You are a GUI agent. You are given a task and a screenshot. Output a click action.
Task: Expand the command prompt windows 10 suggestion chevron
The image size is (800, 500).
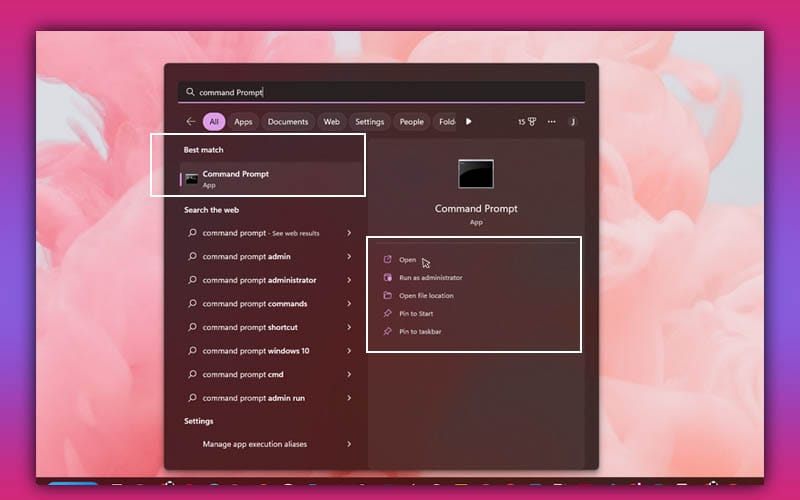(349, 351)
